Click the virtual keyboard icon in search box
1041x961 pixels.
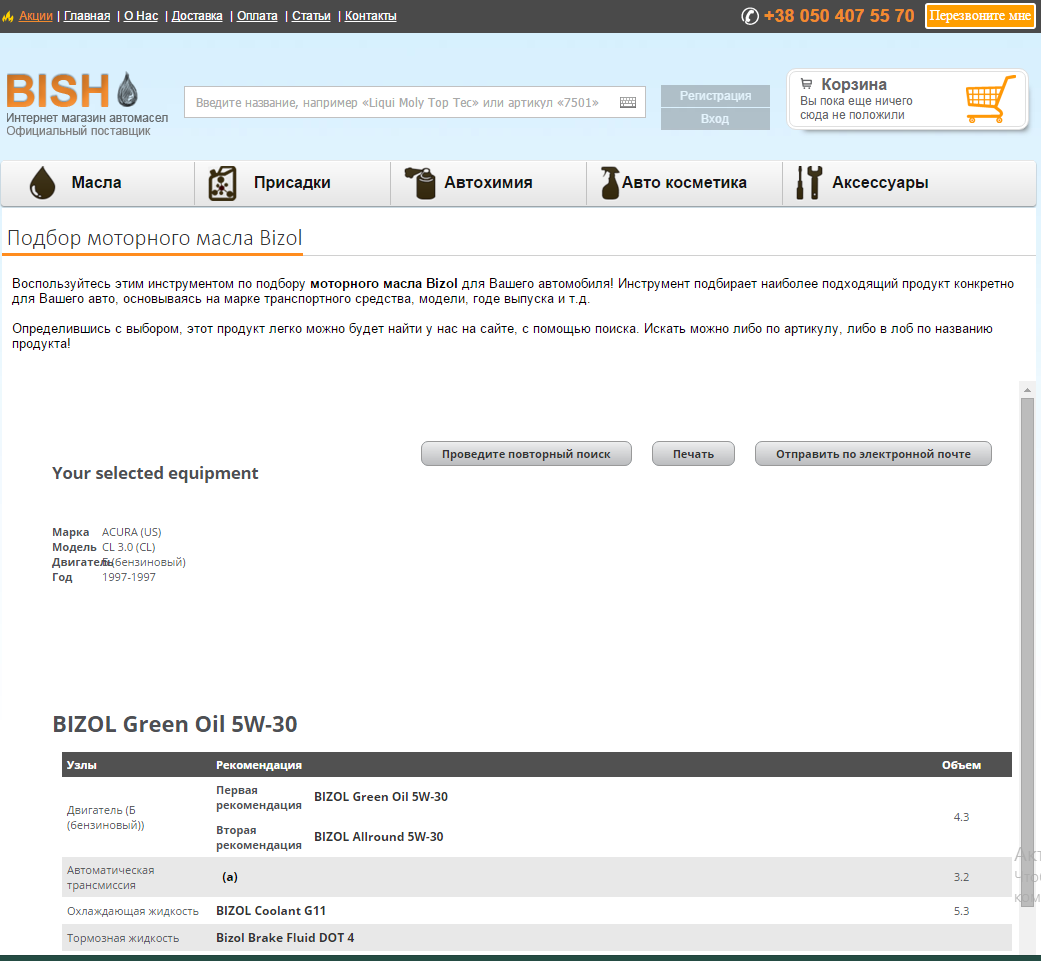628,102
